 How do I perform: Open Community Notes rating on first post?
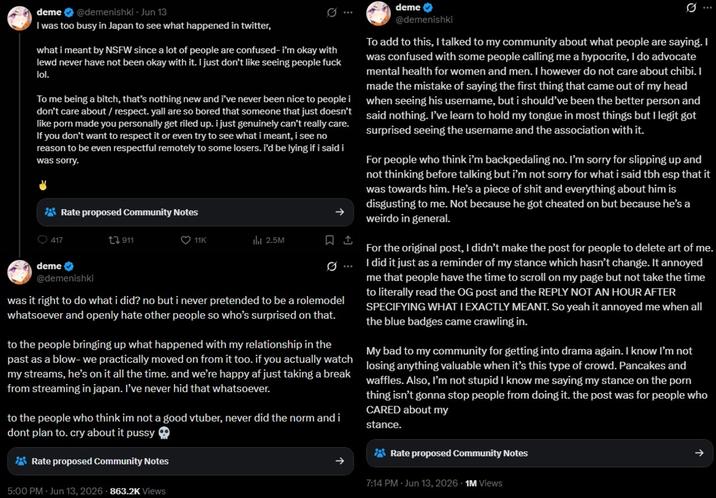pos(195,212)
